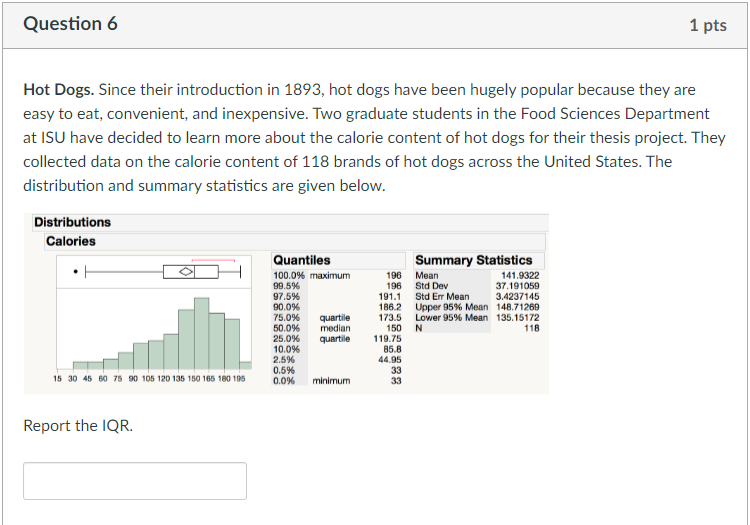
Task: Click the 10.0% quantile value 85.8
Action: click(x=392, y=349)
